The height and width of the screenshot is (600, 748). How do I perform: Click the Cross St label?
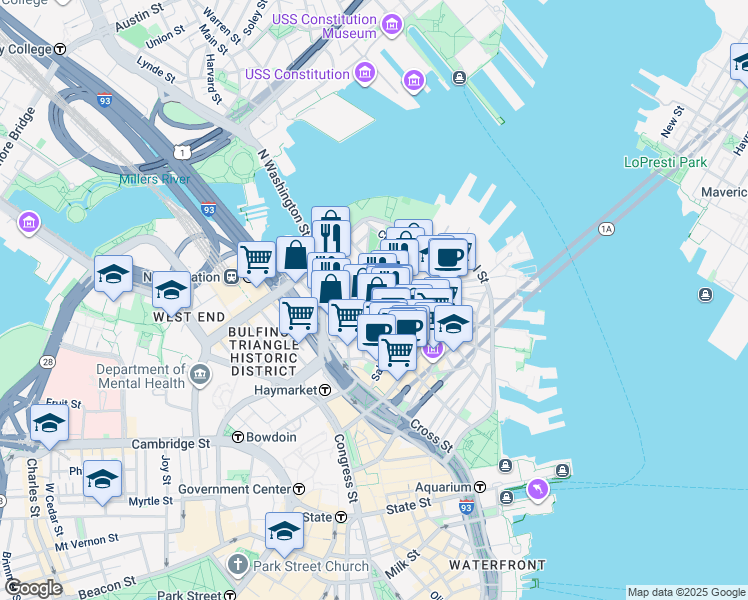click(431, 436)
